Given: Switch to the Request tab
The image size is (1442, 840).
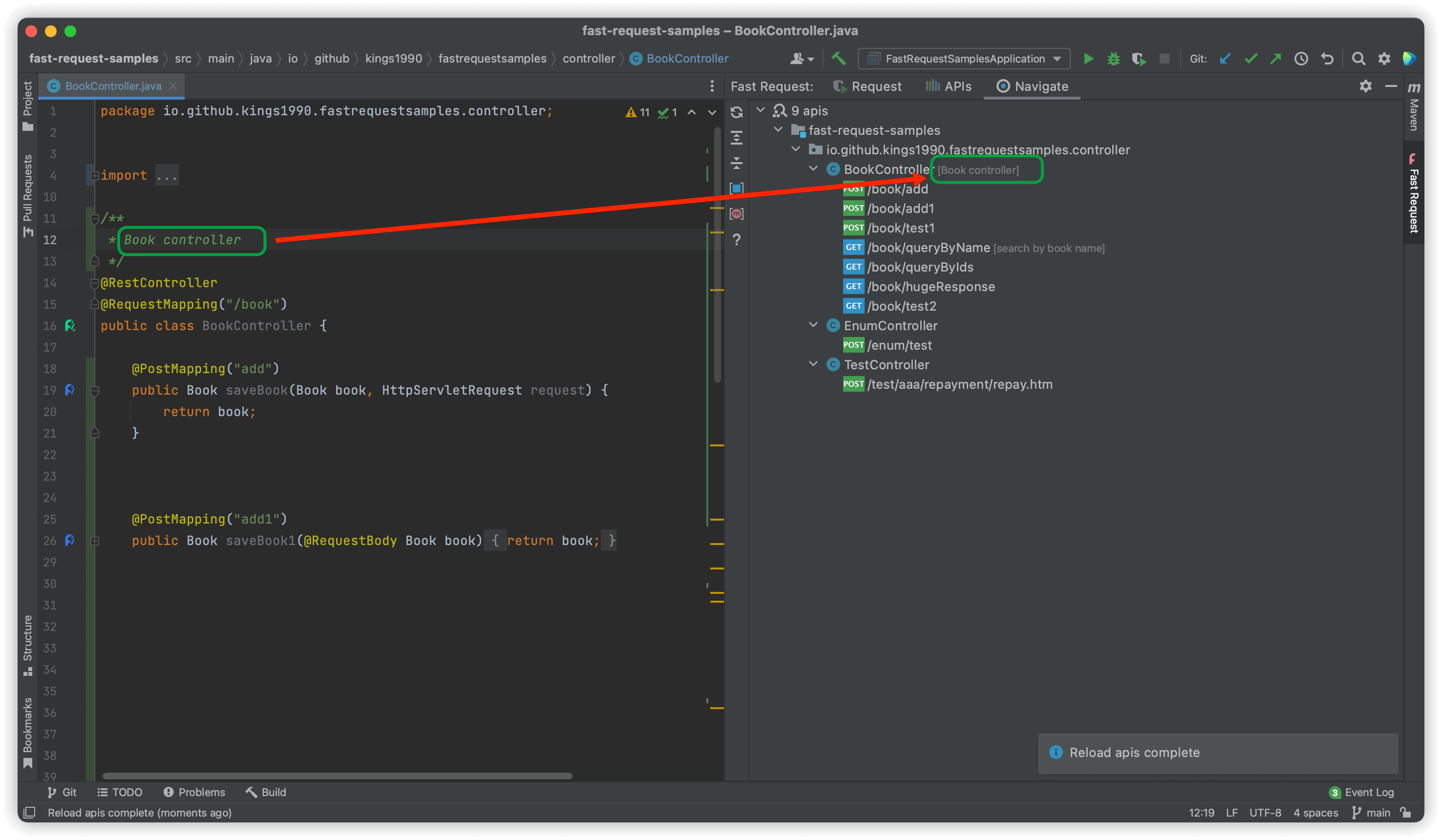Looking at the screenshot, I should (868, 86).
